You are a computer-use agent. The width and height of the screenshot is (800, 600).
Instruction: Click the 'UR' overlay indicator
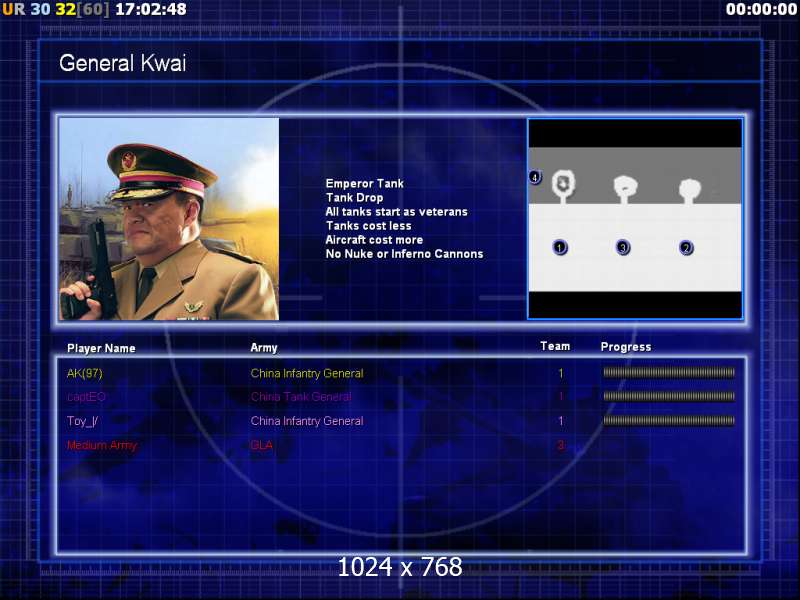[x=14, y=9]
